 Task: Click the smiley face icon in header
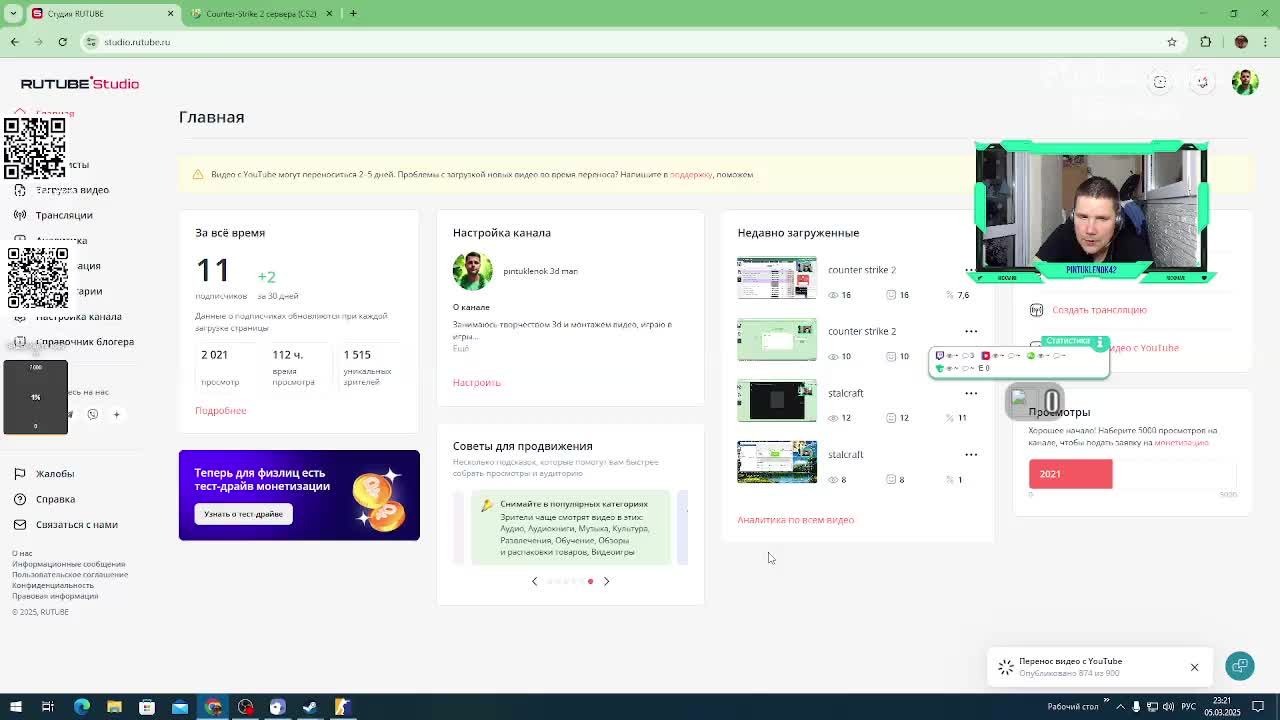[1160, 82]
